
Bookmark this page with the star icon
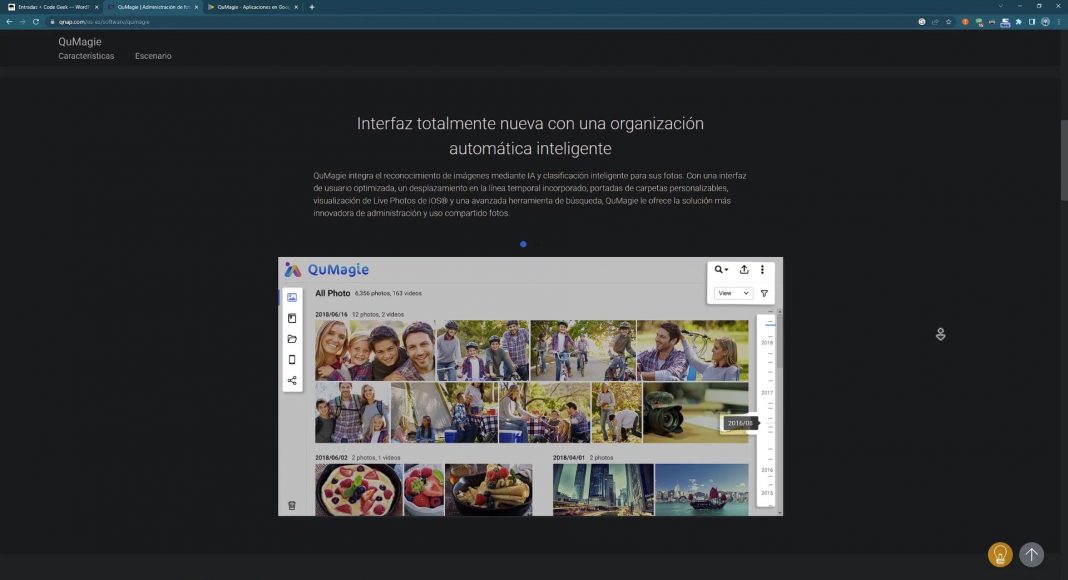[948, 21]
